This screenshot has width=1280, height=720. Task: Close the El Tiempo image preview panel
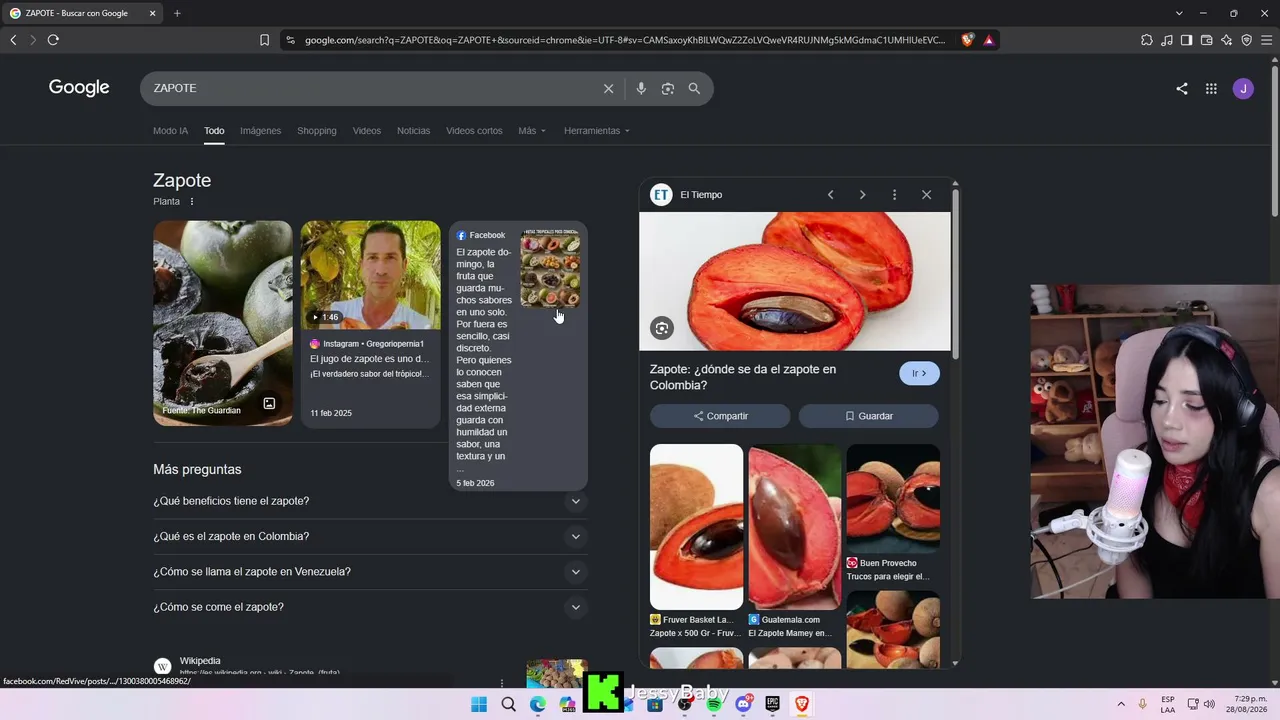(926, 195)
